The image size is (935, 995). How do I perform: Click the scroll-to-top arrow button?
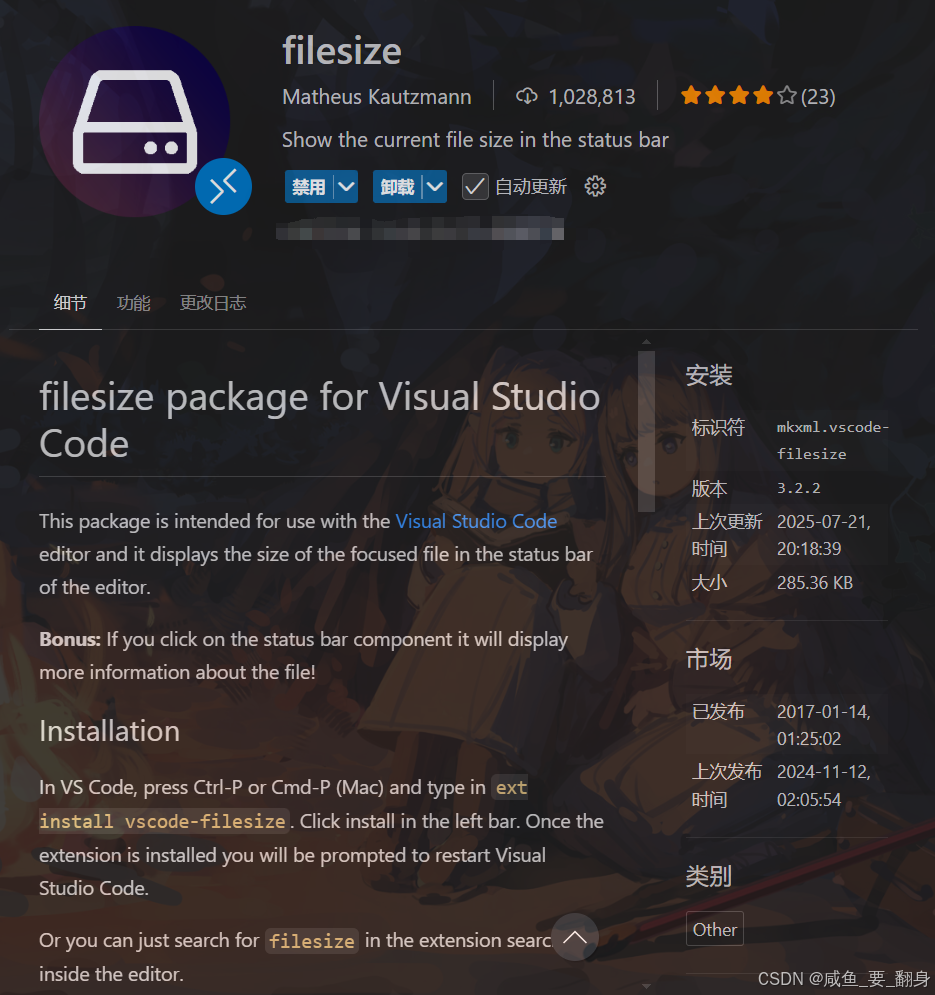click(x=575, y=937)
